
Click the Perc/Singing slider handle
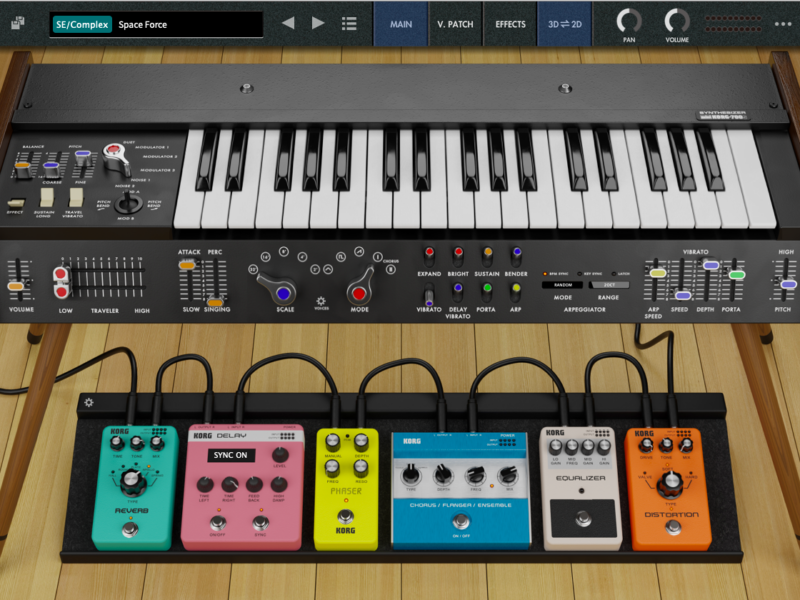click(216, 302)
